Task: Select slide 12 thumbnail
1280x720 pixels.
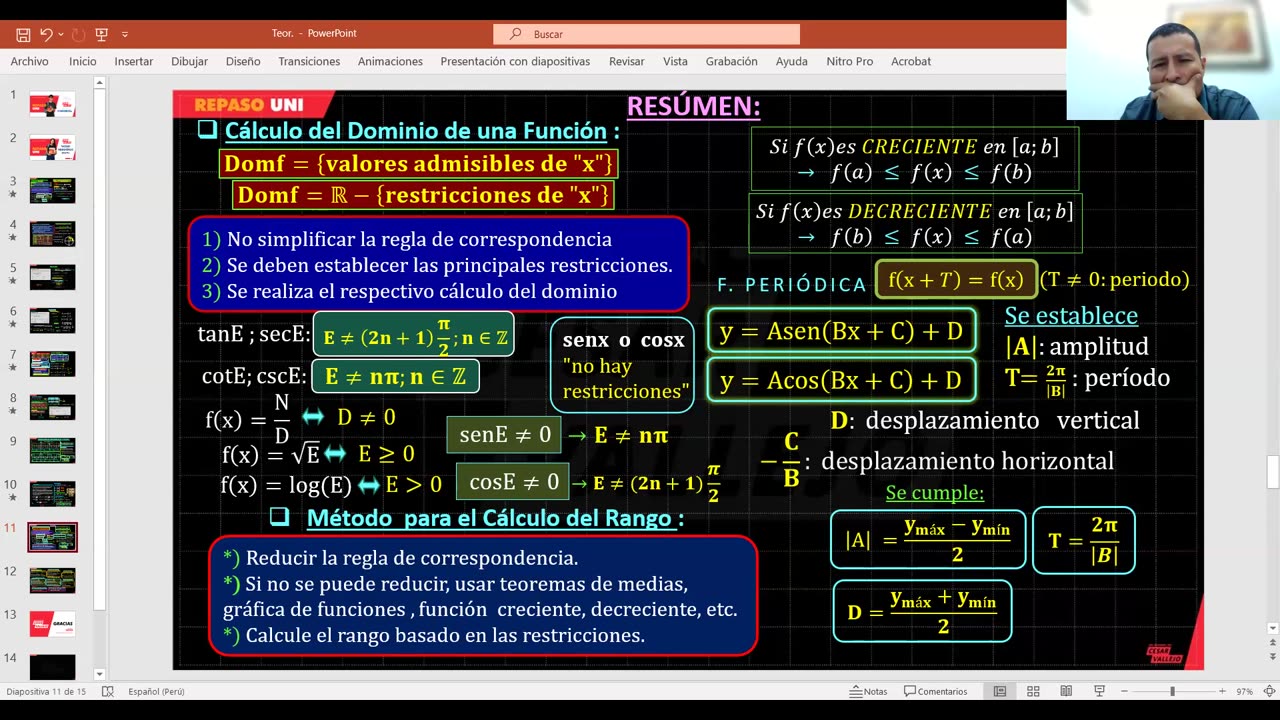Action: click(x=52, y=580)
